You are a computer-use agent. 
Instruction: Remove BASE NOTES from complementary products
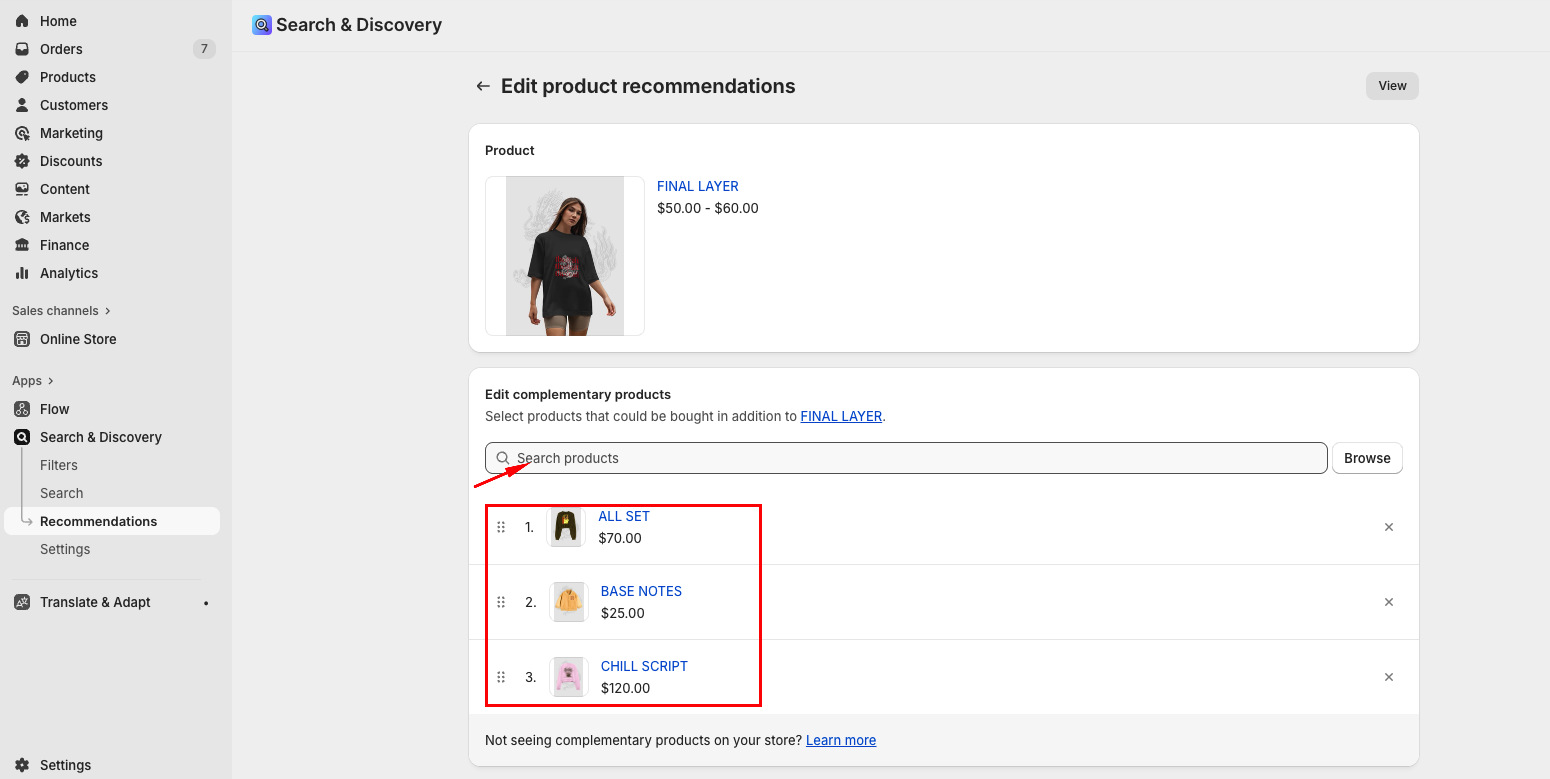(1389, 602)
